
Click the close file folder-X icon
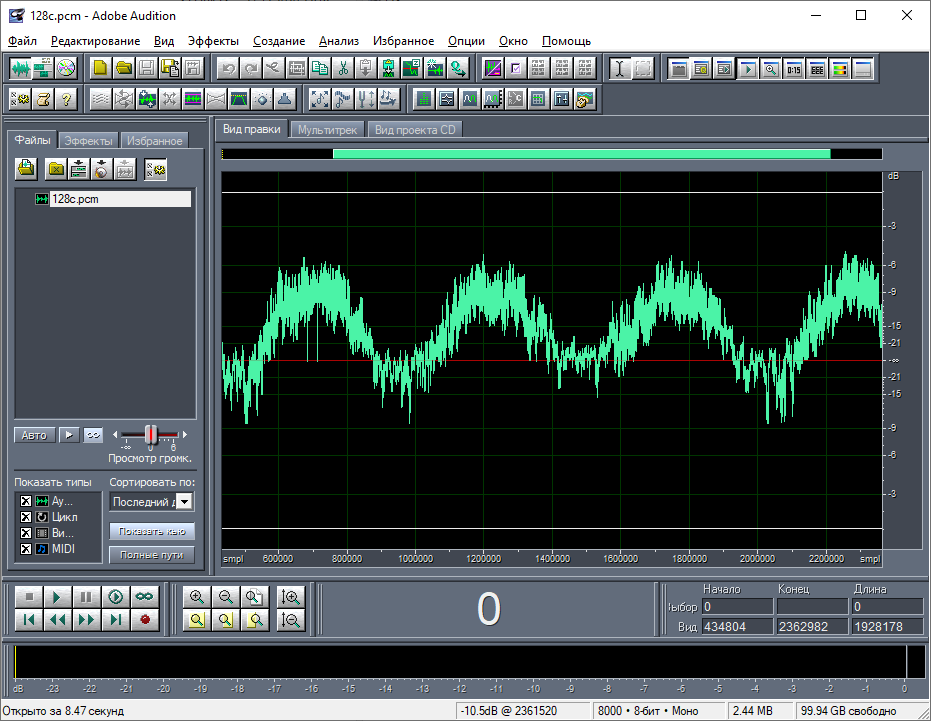pos(56,169)
